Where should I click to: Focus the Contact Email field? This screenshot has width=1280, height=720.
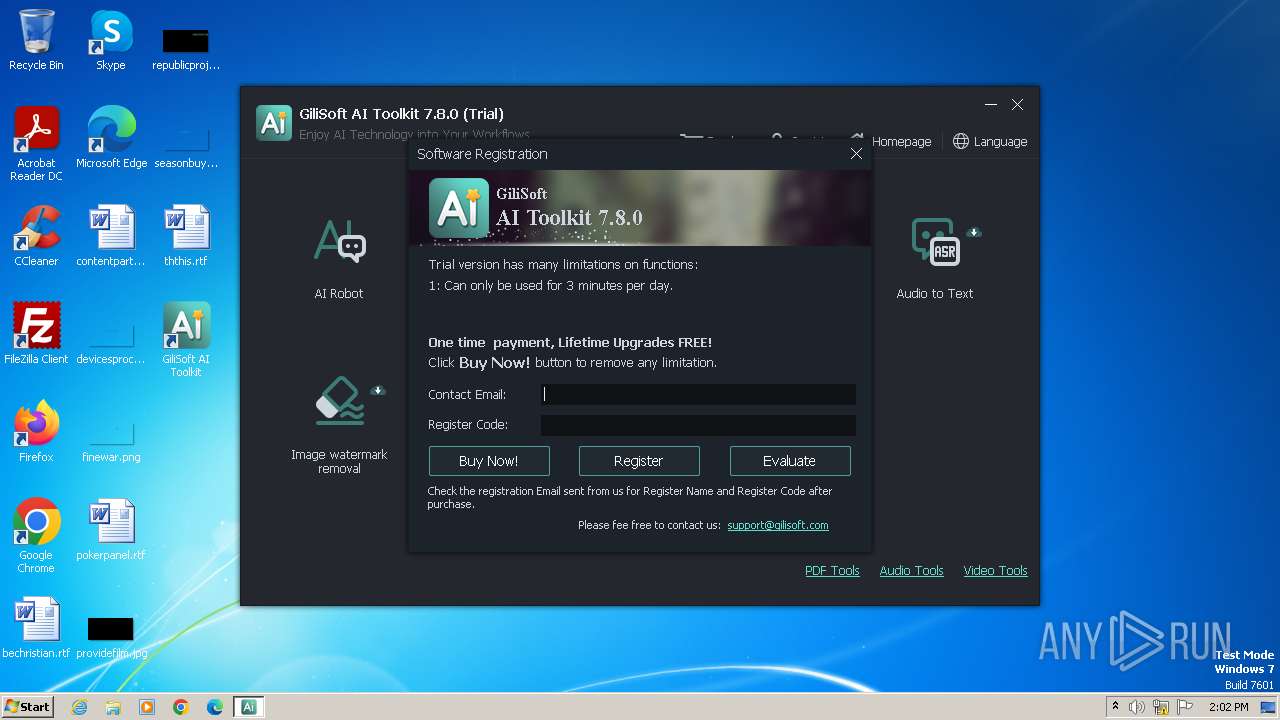click(x=698, y=394)
